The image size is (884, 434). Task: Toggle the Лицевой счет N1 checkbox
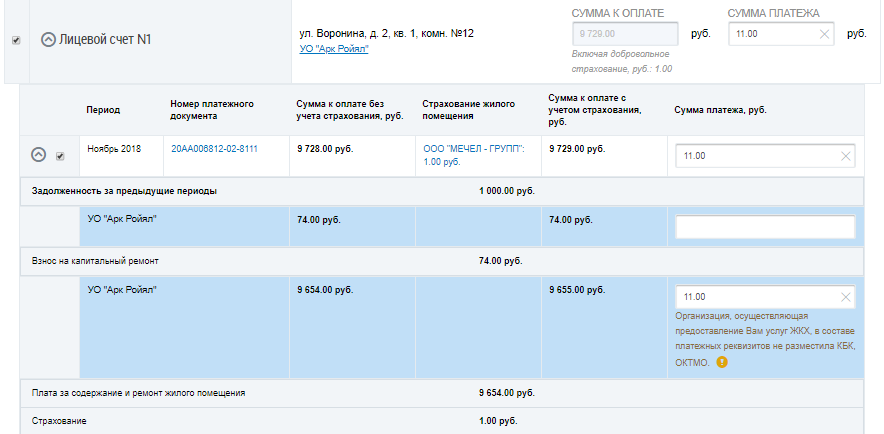[x=14, y=40]
